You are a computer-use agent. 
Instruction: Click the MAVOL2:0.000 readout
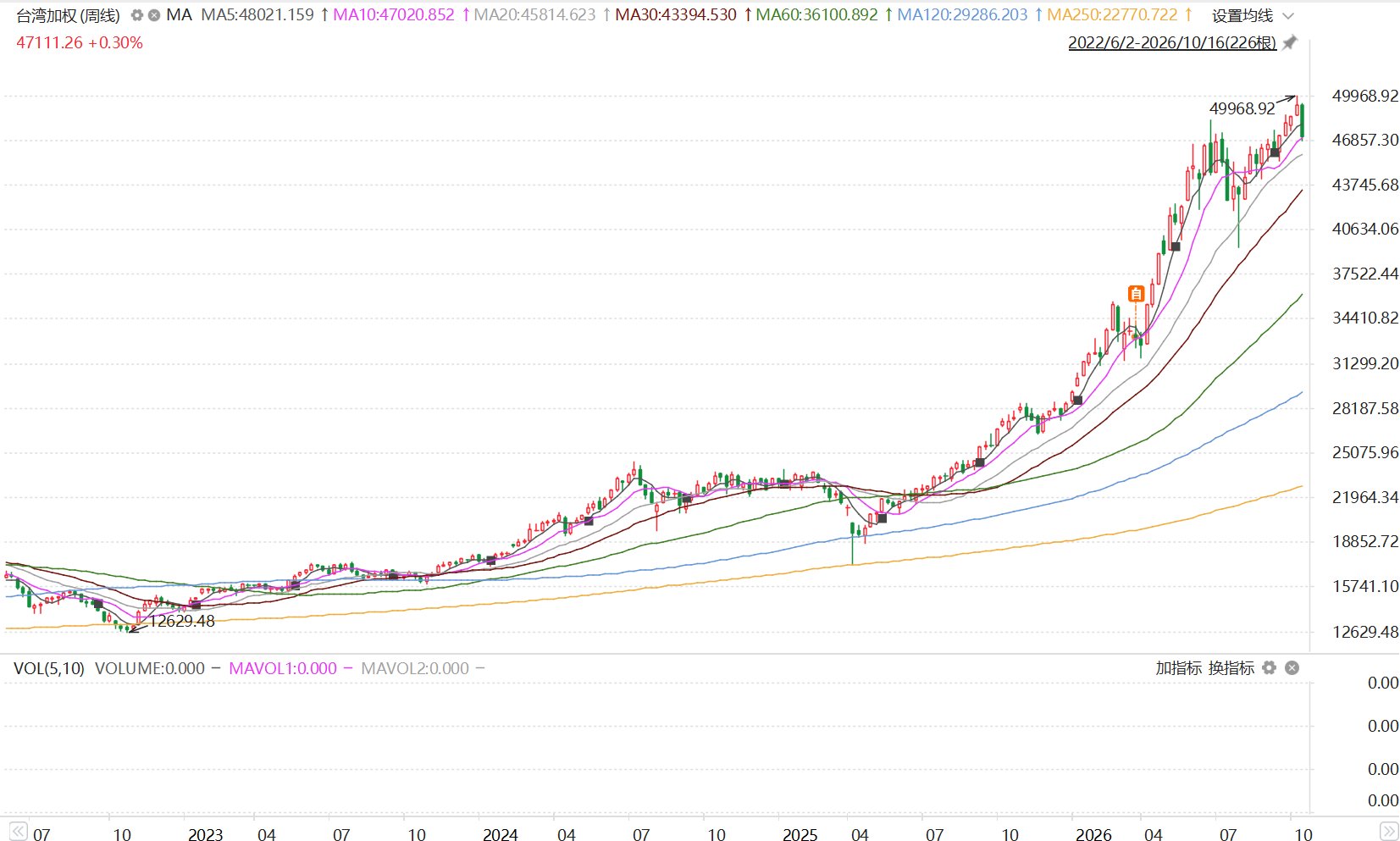415,668
